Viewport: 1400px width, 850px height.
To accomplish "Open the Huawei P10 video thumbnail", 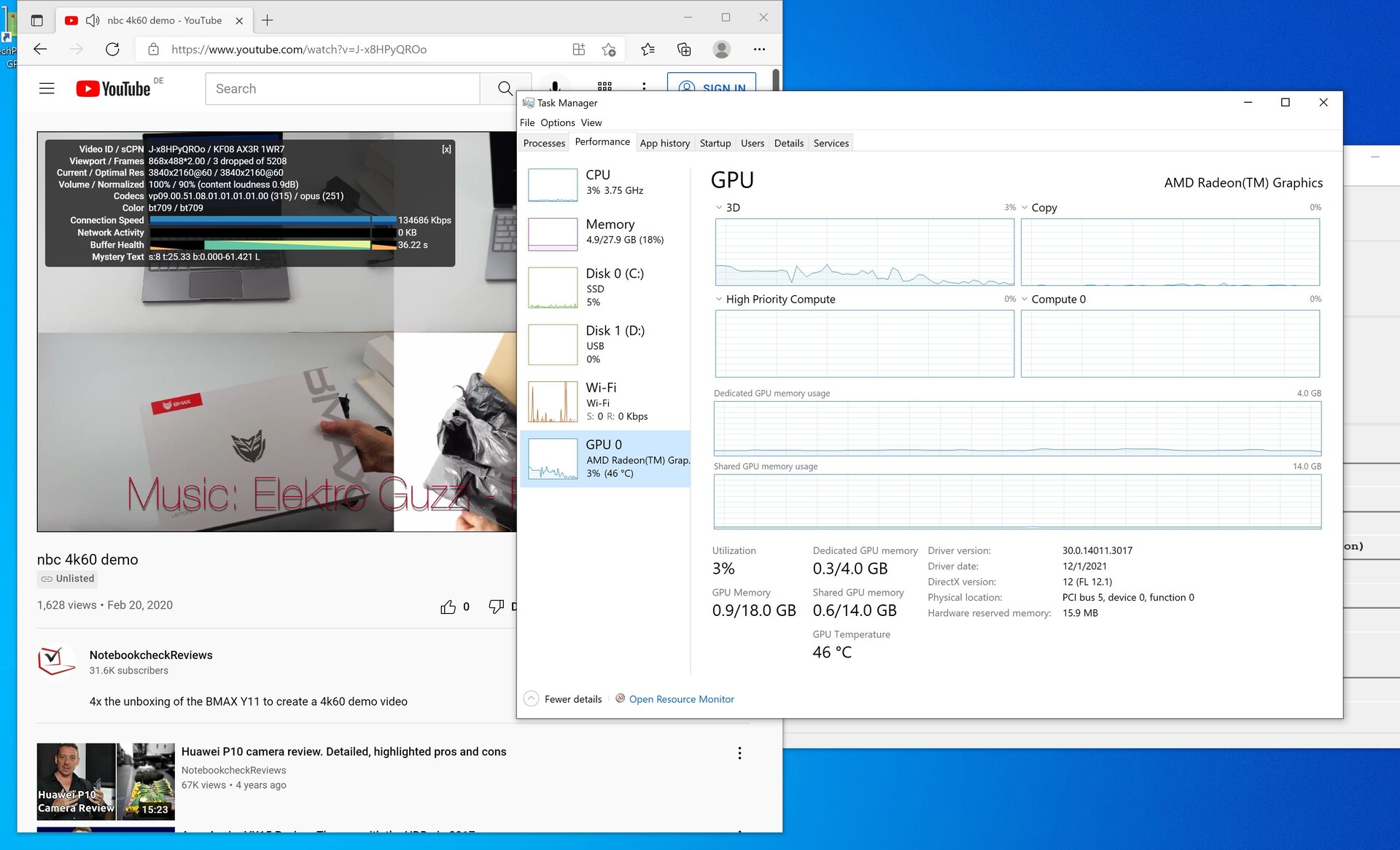I will (106, 781).
